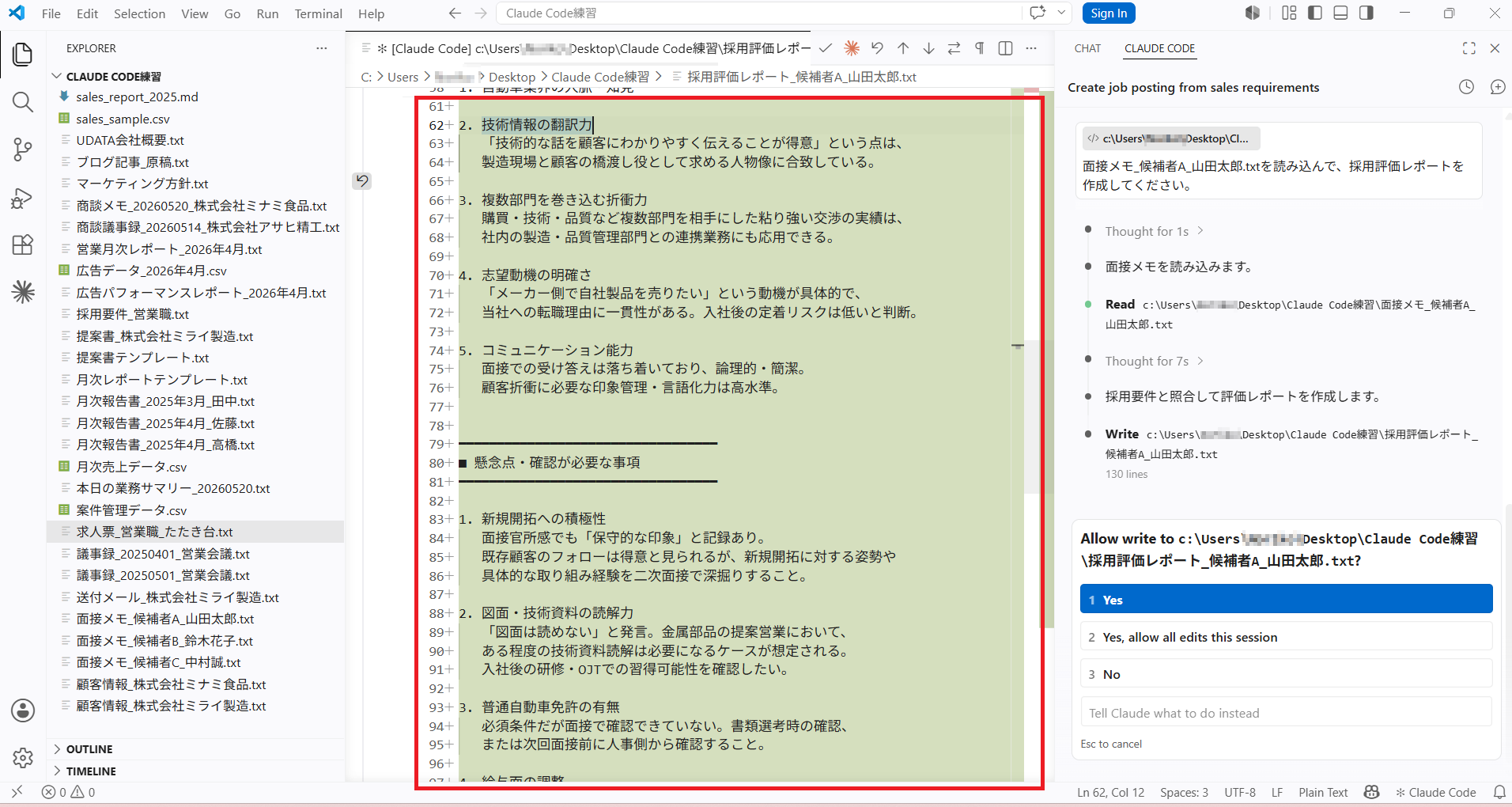Revert changes with the undo arrow icon
The width and height of the screenshot is (1512, 807).
pyautogui.click(x=877, y=48)
